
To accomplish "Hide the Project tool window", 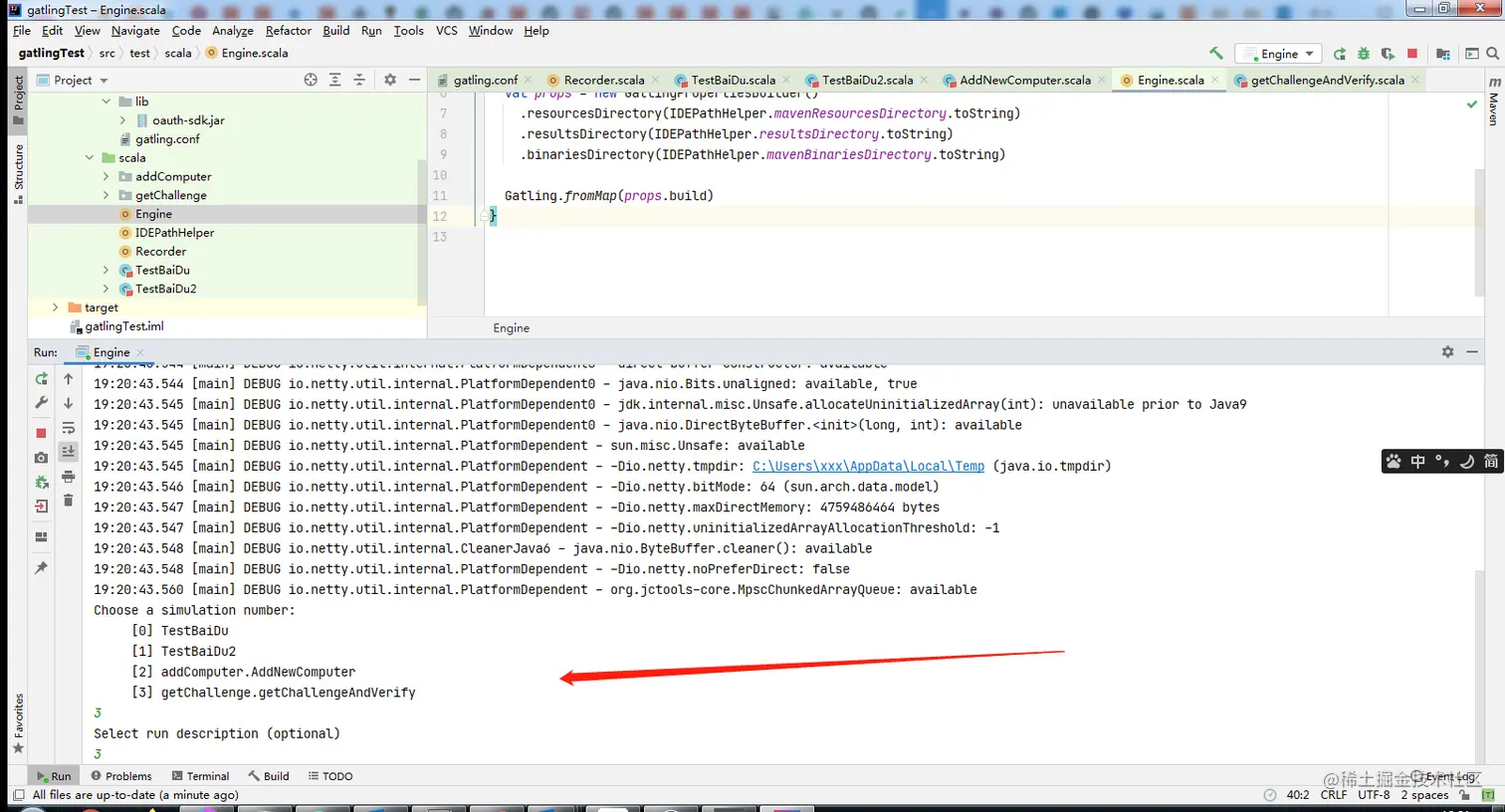I will pyautogui.click(x=414, y=80).
